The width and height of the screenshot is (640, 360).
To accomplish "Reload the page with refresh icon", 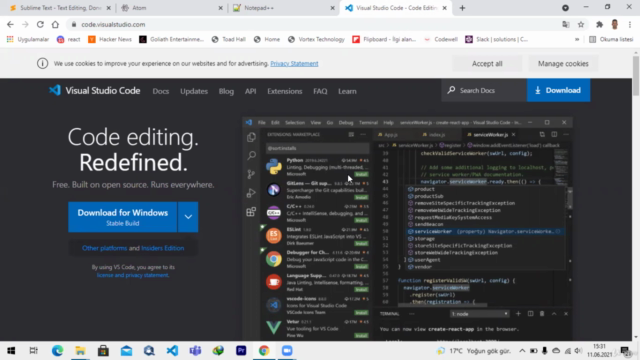I will tap(40, 24).
